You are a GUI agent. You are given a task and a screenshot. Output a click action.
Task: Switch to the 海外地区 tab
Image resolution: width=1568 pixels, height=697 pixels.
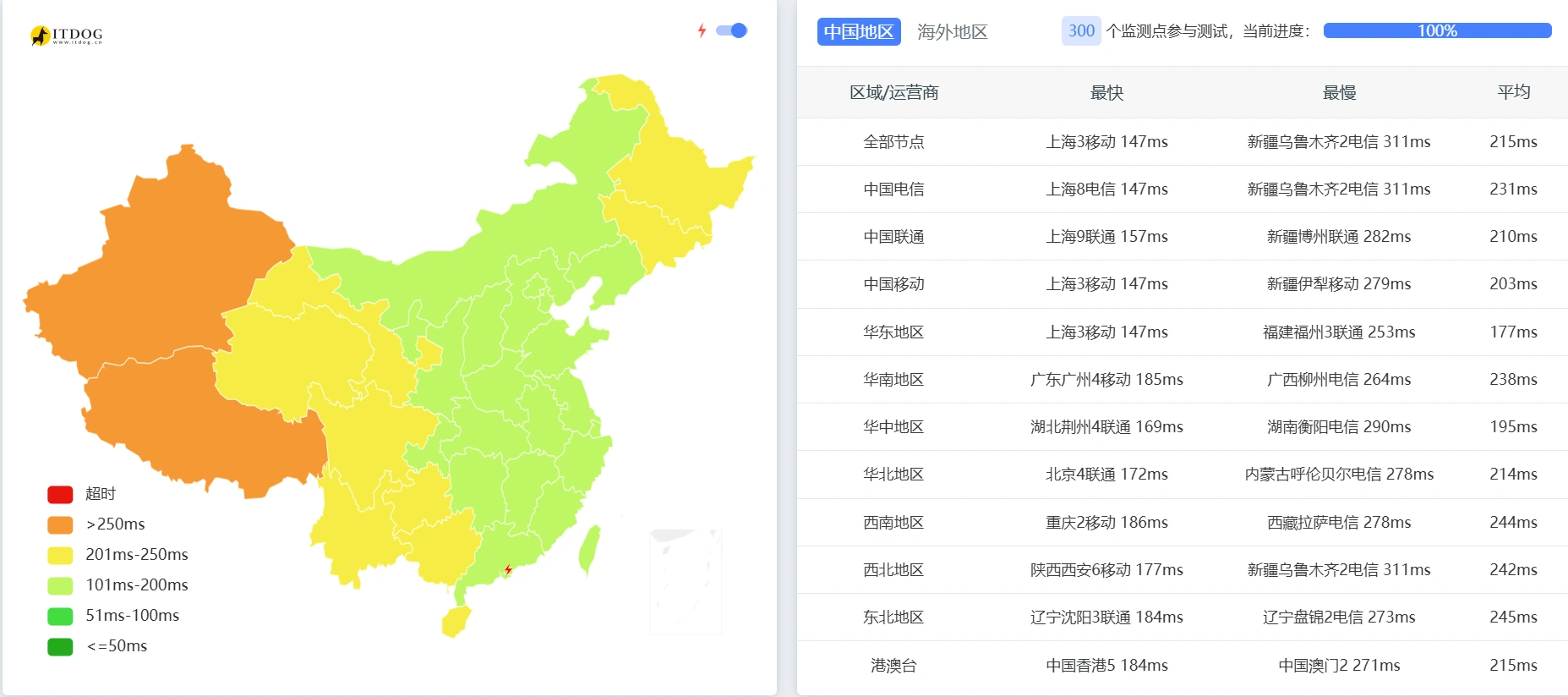click(953, 31)
